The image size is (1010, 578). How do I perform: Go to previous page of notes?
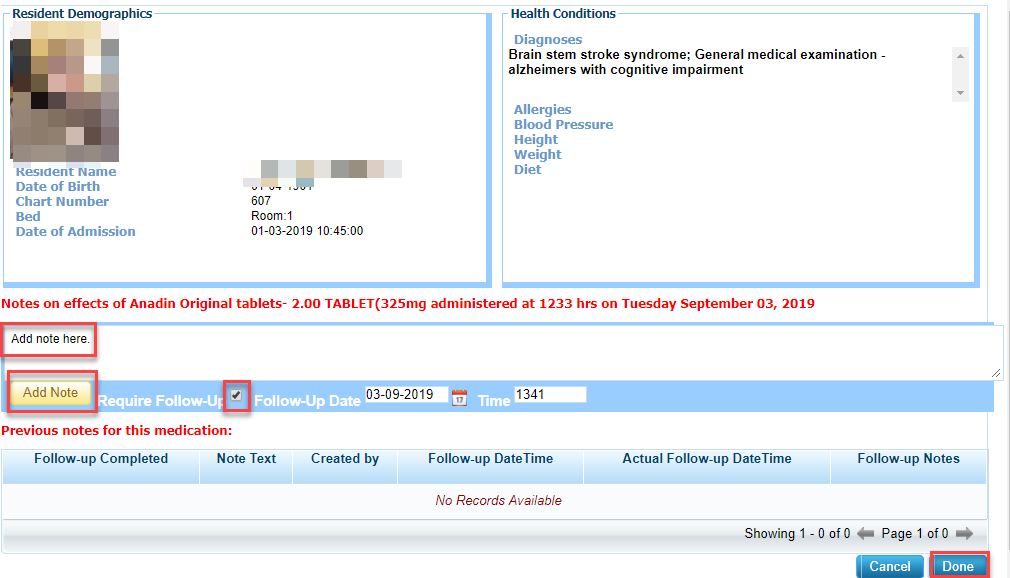pos(866,534)
